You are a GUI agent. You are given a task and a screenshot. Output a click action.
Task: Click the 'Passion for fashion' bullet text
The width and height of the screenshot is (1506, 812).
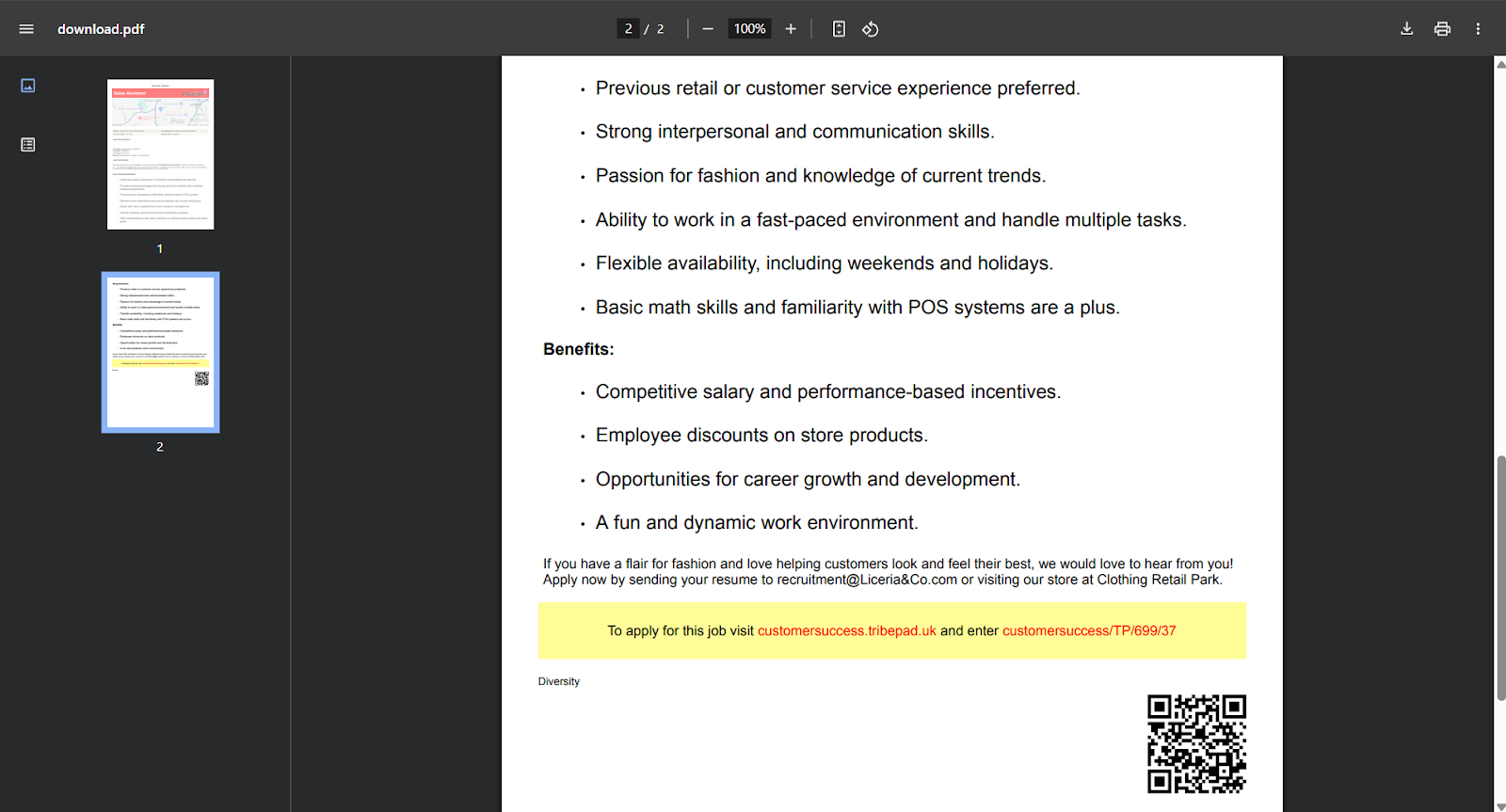tap(821, 176)
